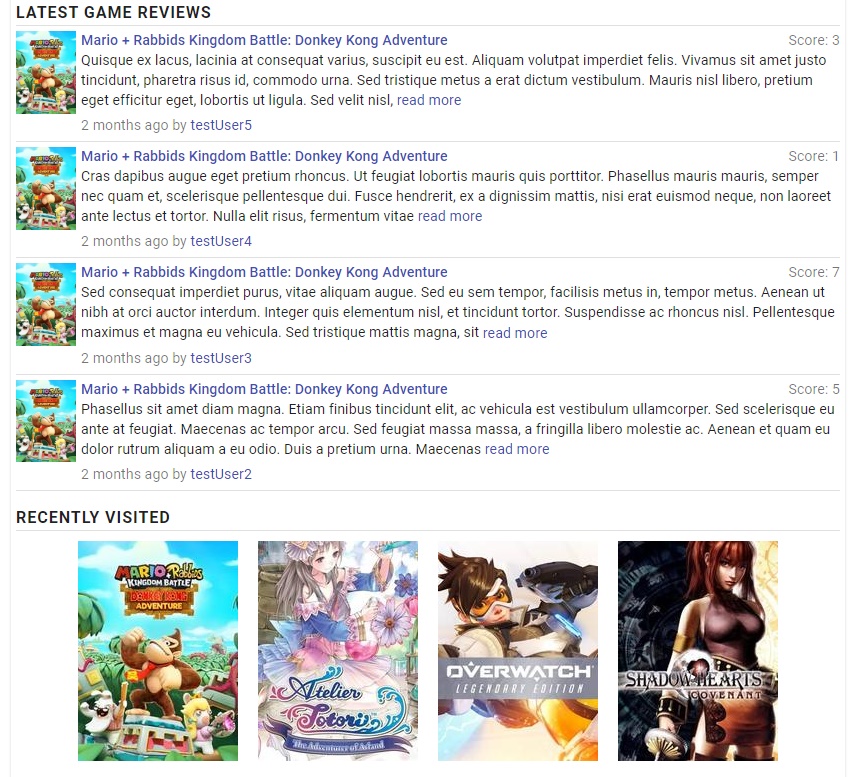Image resolution: width=855 pixels, height=777 pixels.
Task: Open Overwatch Legendary Edition cover
Action: [517, 650]
